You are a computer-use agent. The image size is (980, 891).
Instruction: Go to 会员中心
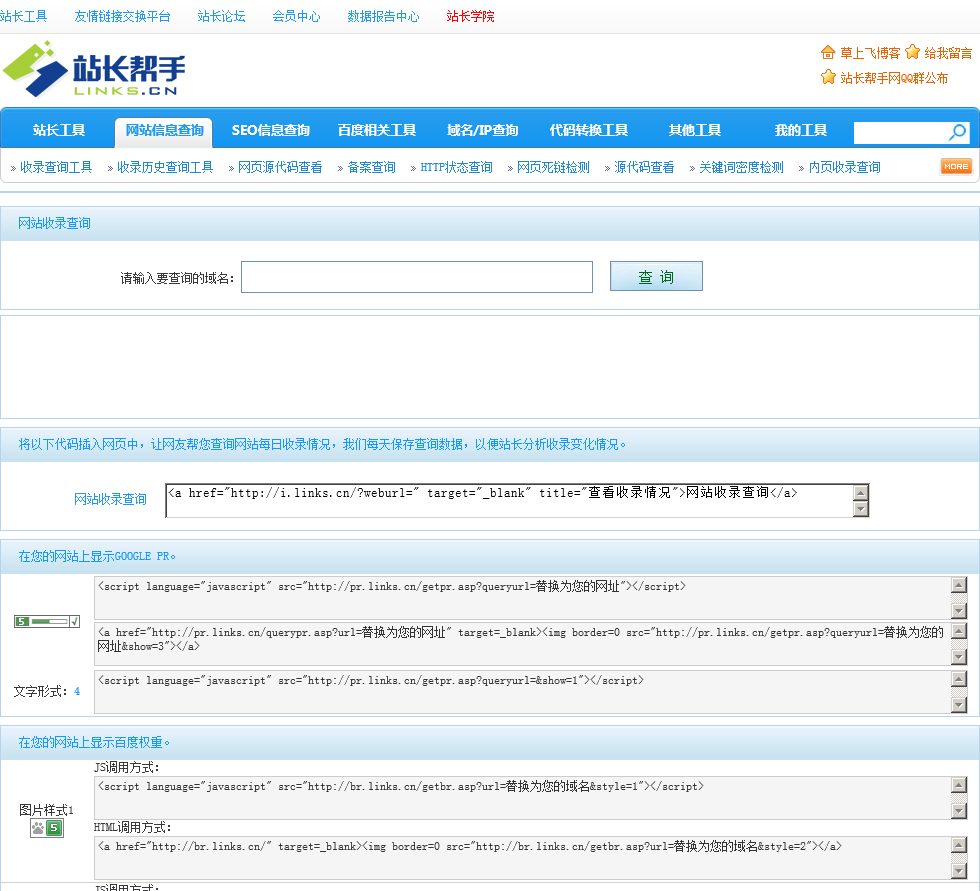point(296,16)
